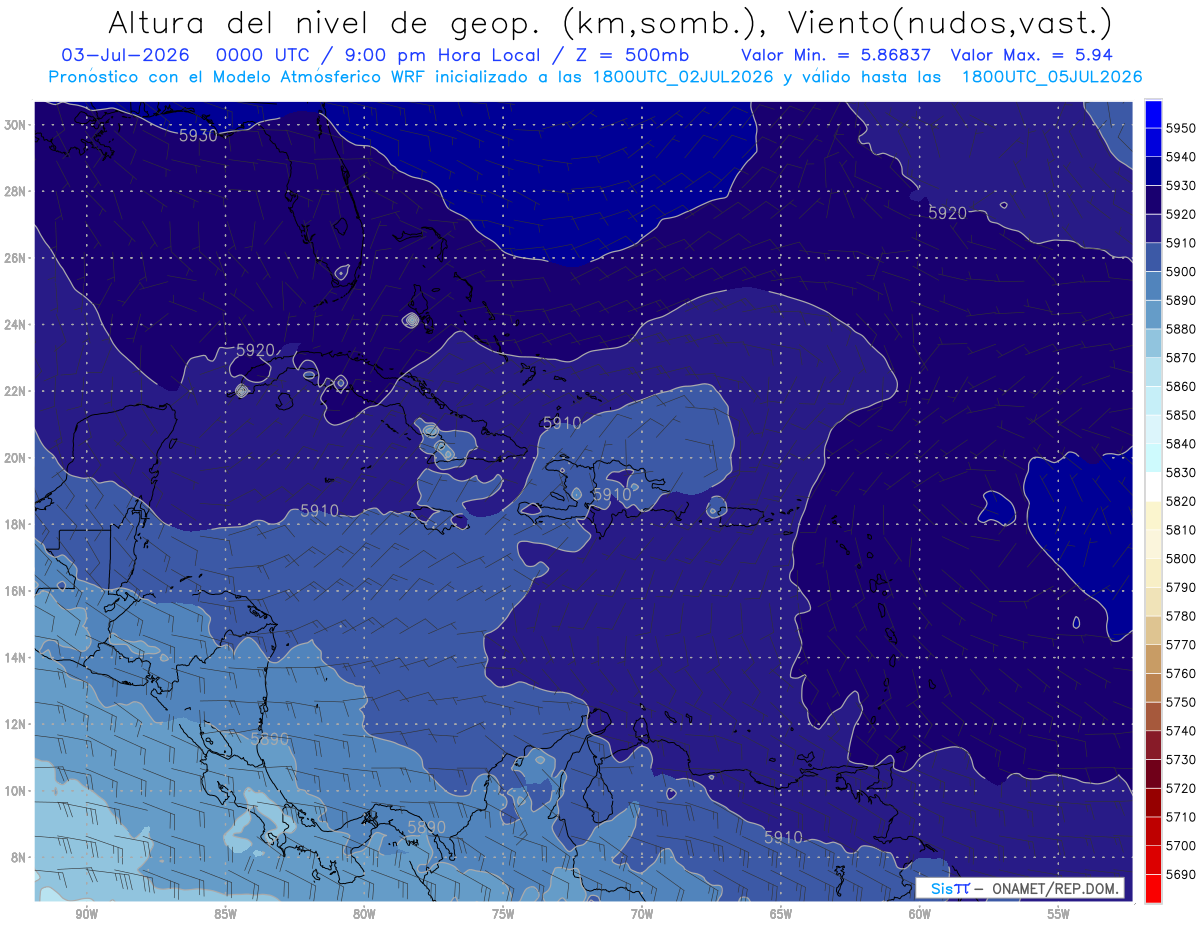Click the '20N' latitude axis label
The width and height of the screenshot is (1200, 927).
pos(15,458)
